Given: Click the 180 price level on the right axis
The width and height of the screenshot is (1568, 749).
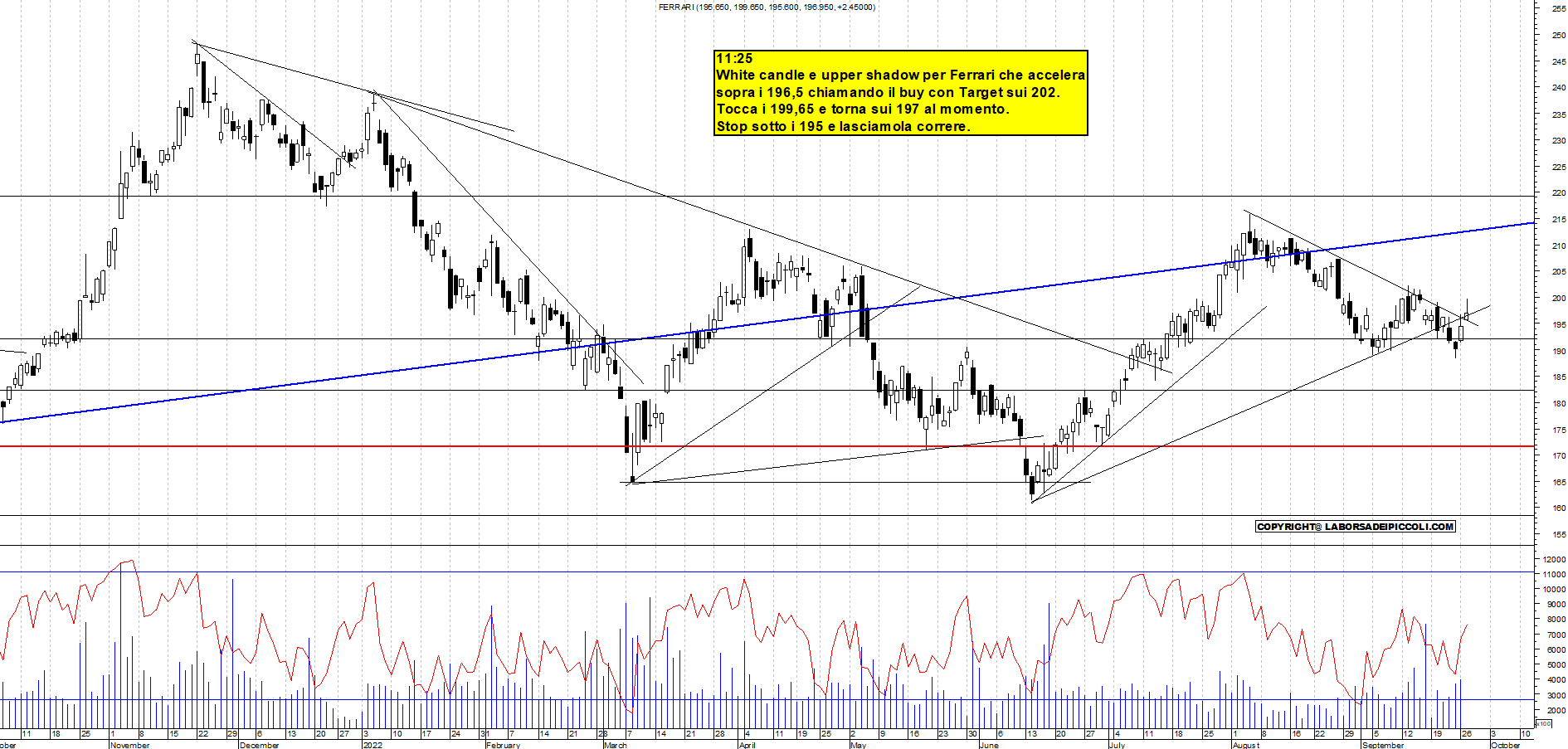Looking at the screenshot, I should click(1558, 403).
